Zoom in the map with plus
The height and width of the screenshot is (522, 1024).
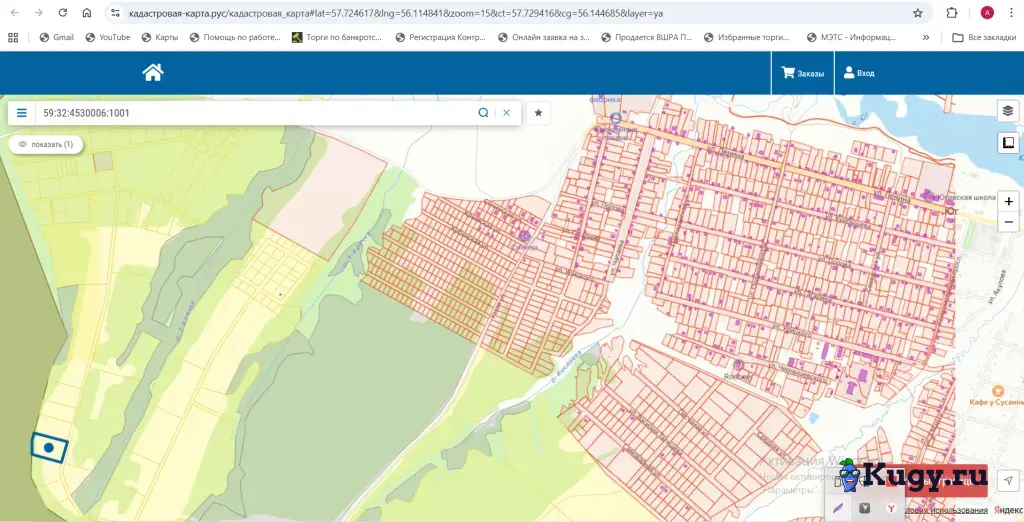coord(1008,201)
